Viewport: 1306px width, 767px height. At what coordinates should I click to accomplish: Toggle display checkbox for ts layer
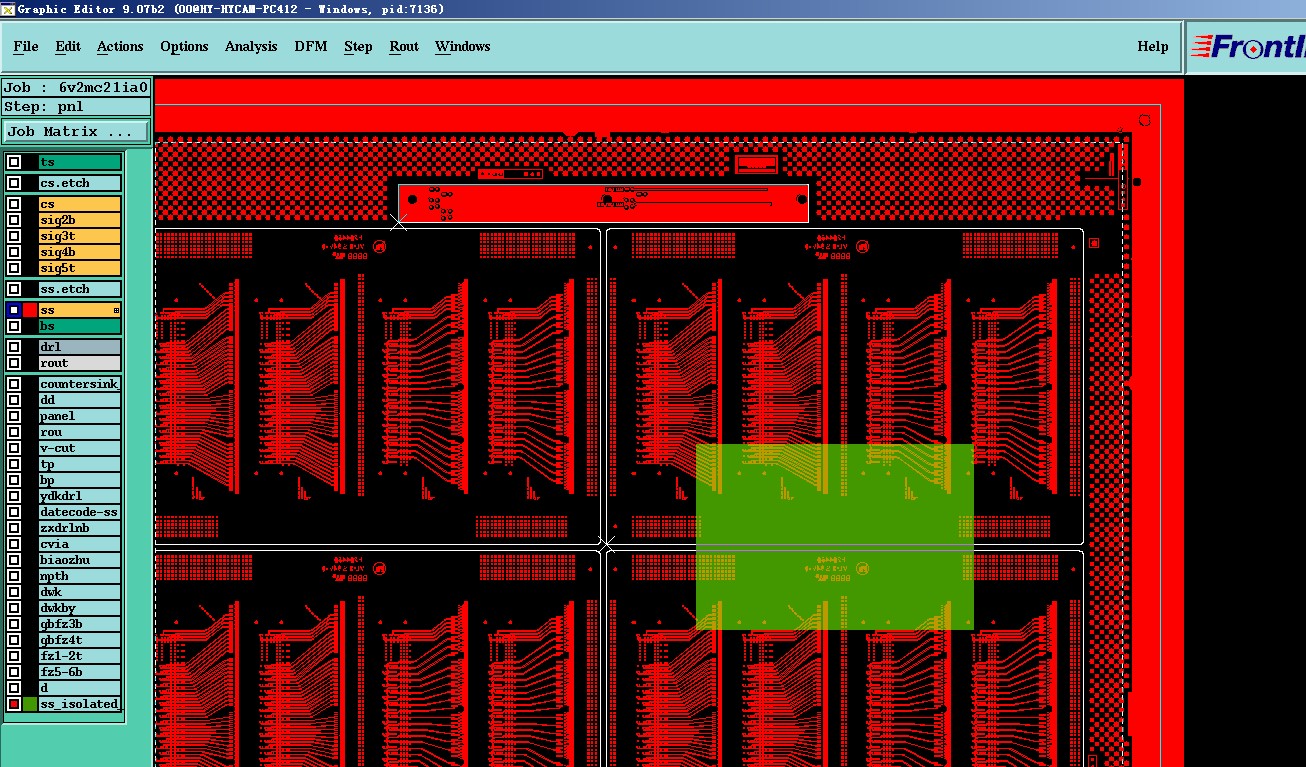[14, 162]
